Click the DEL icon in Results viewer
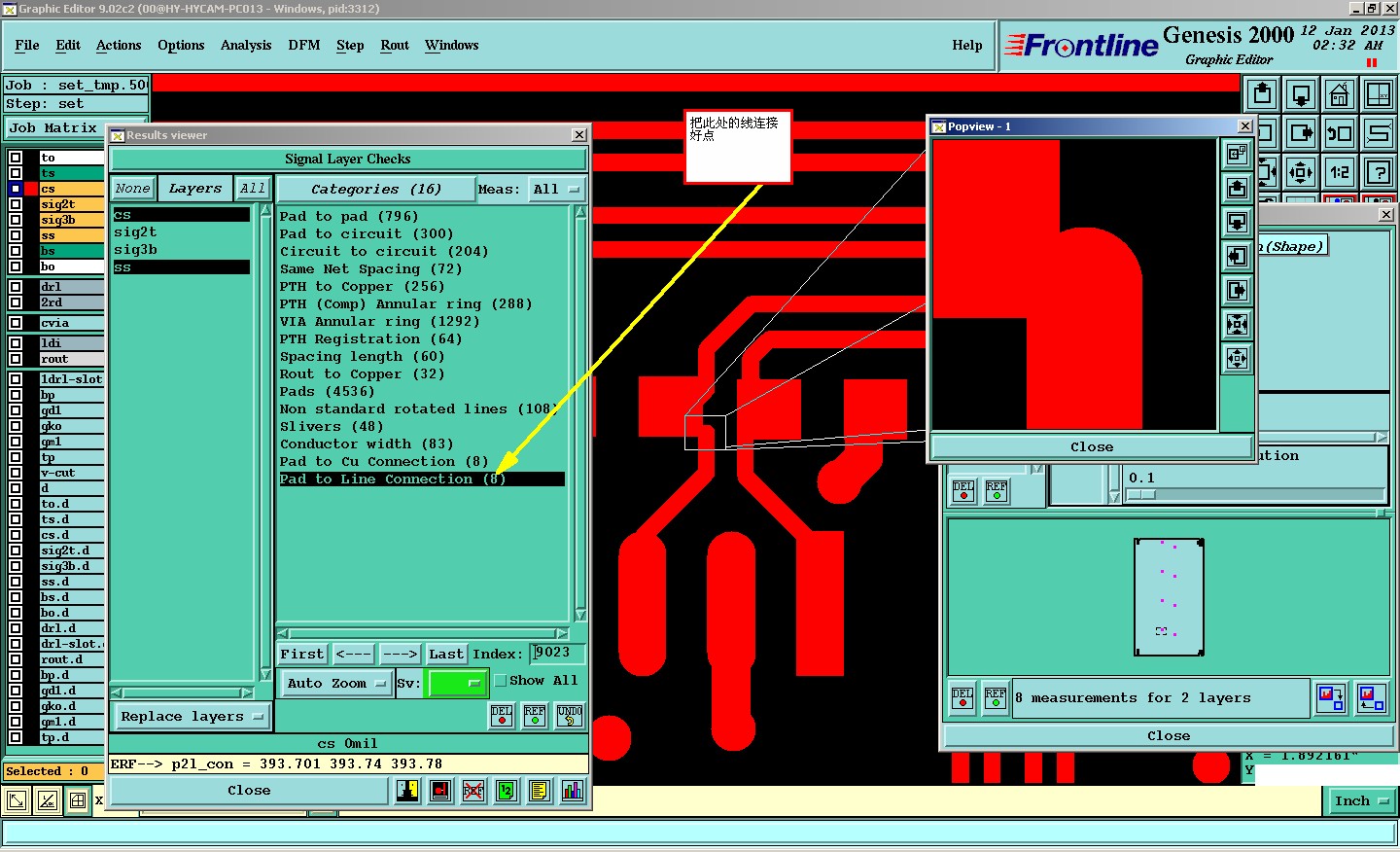This screenshot has width=1400, height=852. (x=502, y=716)
